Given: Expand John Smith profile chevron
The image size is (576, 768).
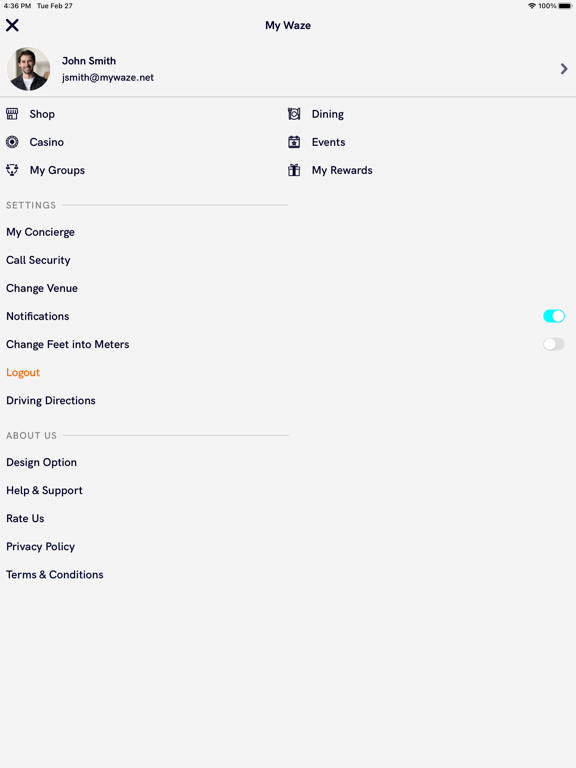Looking at the screenshot, I should (x=564, y=69).
